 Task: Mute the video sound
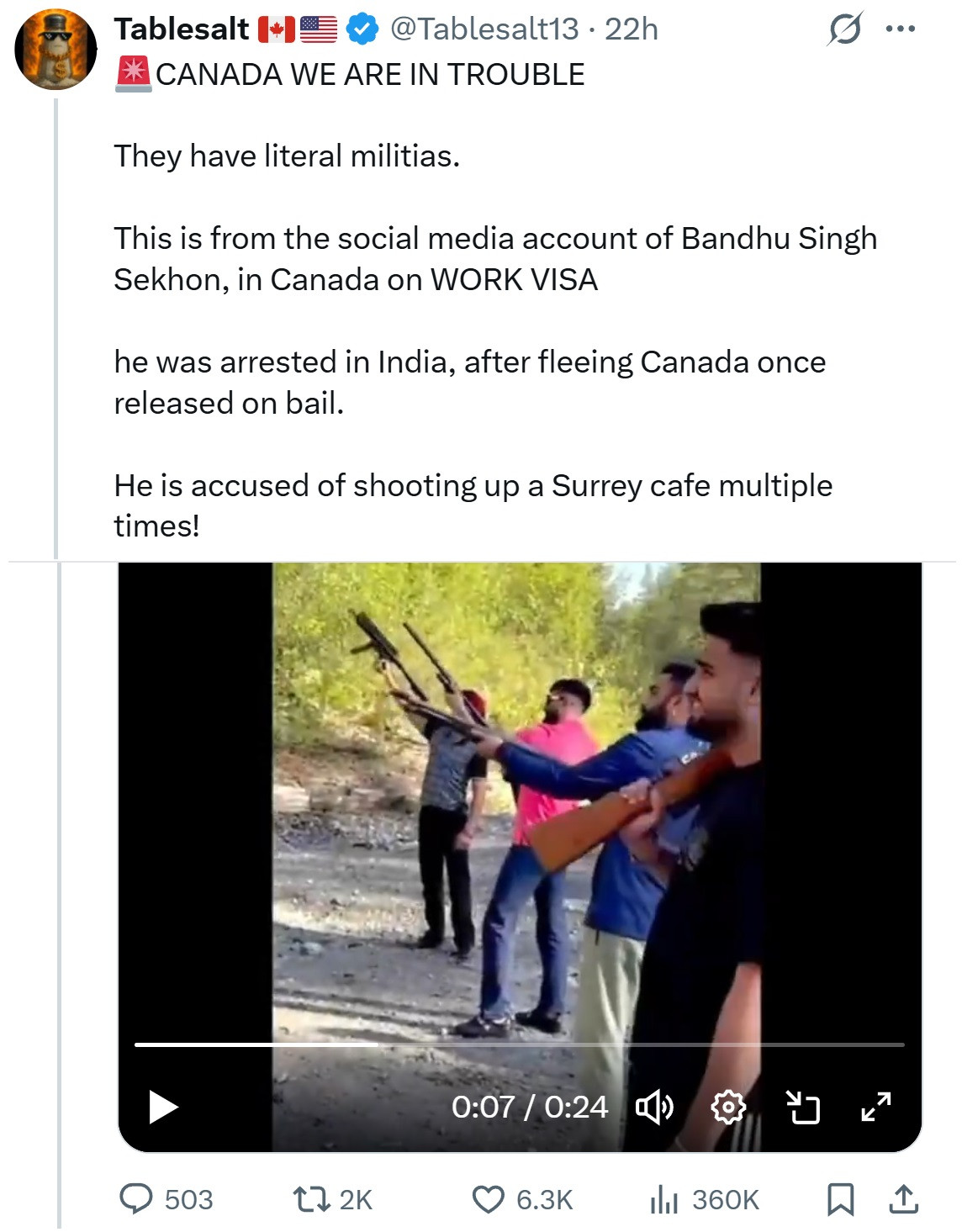653,1107
